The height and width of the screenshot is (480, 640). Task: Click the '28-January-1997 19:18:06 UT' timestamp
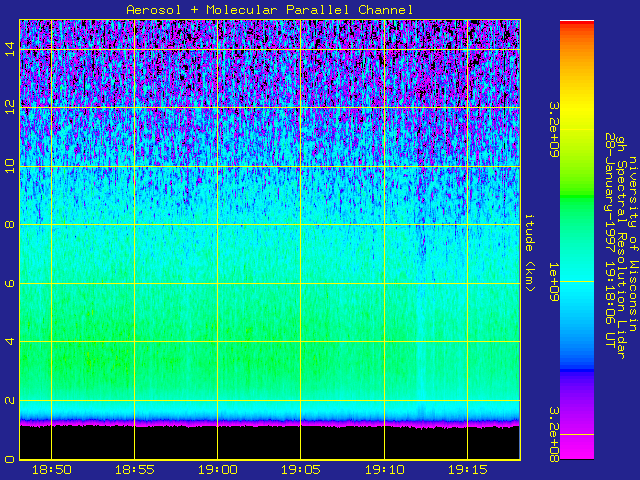610,240
